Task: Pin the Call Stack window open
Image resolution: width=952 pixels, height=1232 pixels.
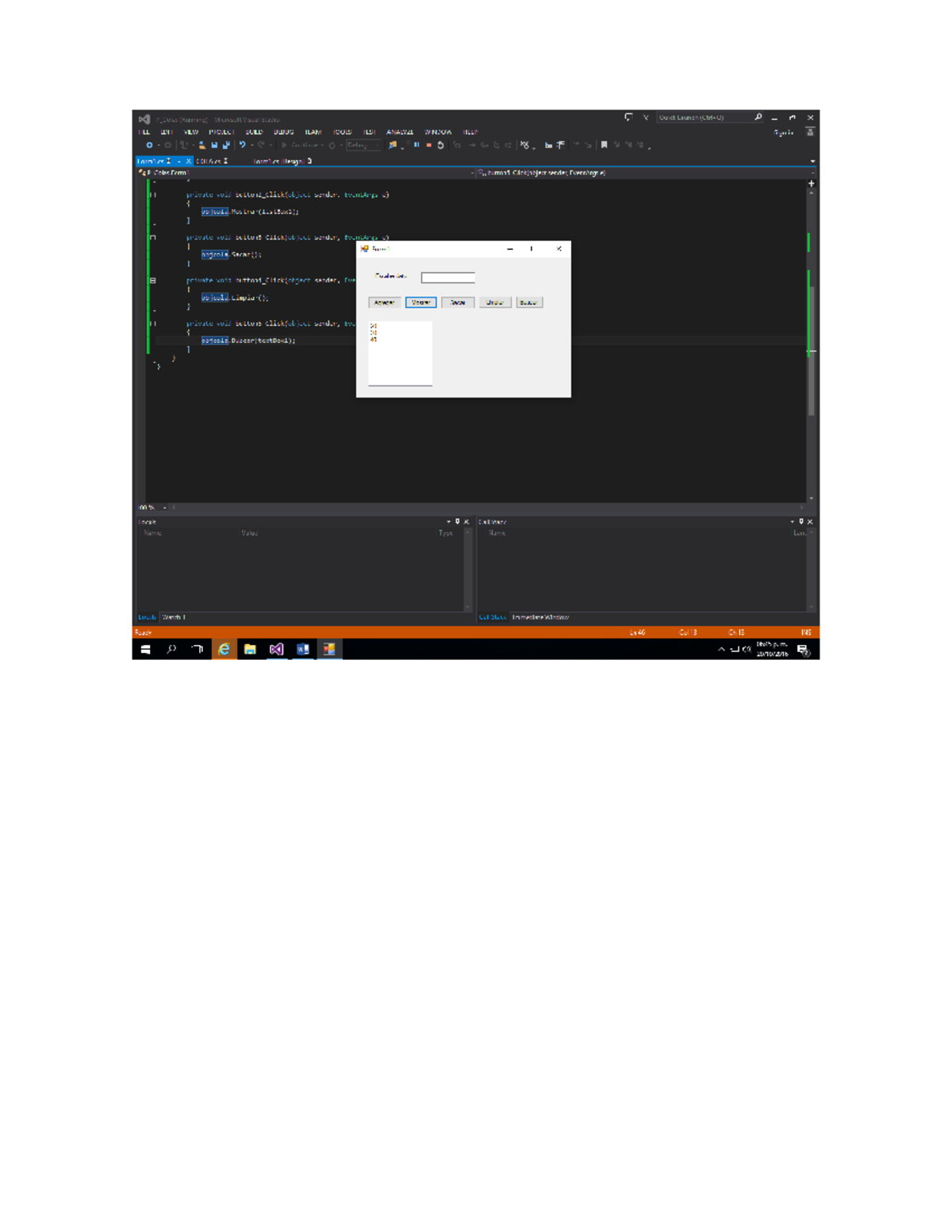Action: point(803,521)
